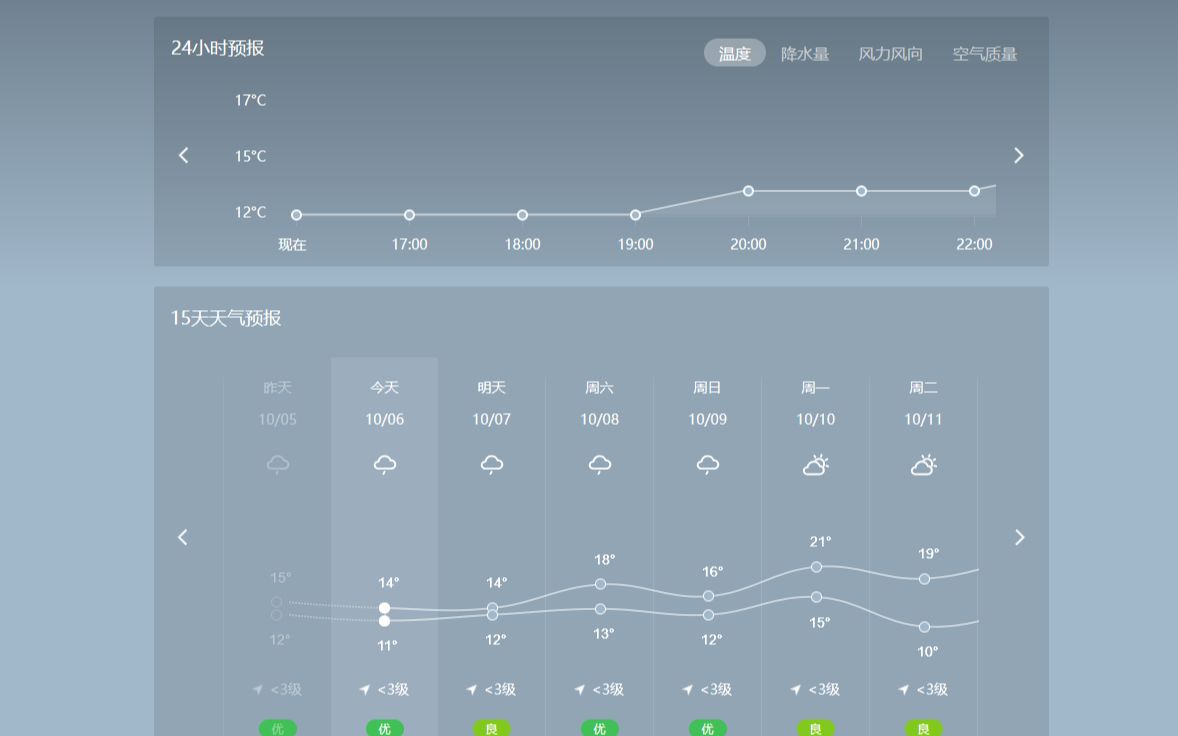
Task: Click the rain cloud icon for 今天 10/06
Action: click(x=385, y=463)
